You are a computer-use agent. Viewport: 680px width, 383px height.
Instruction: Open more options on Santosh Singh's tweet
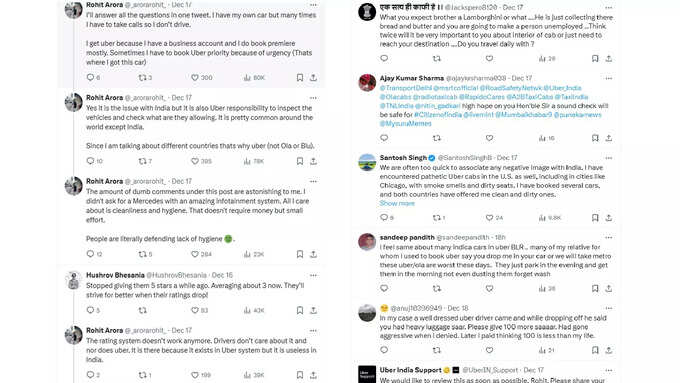pos(608,158)
